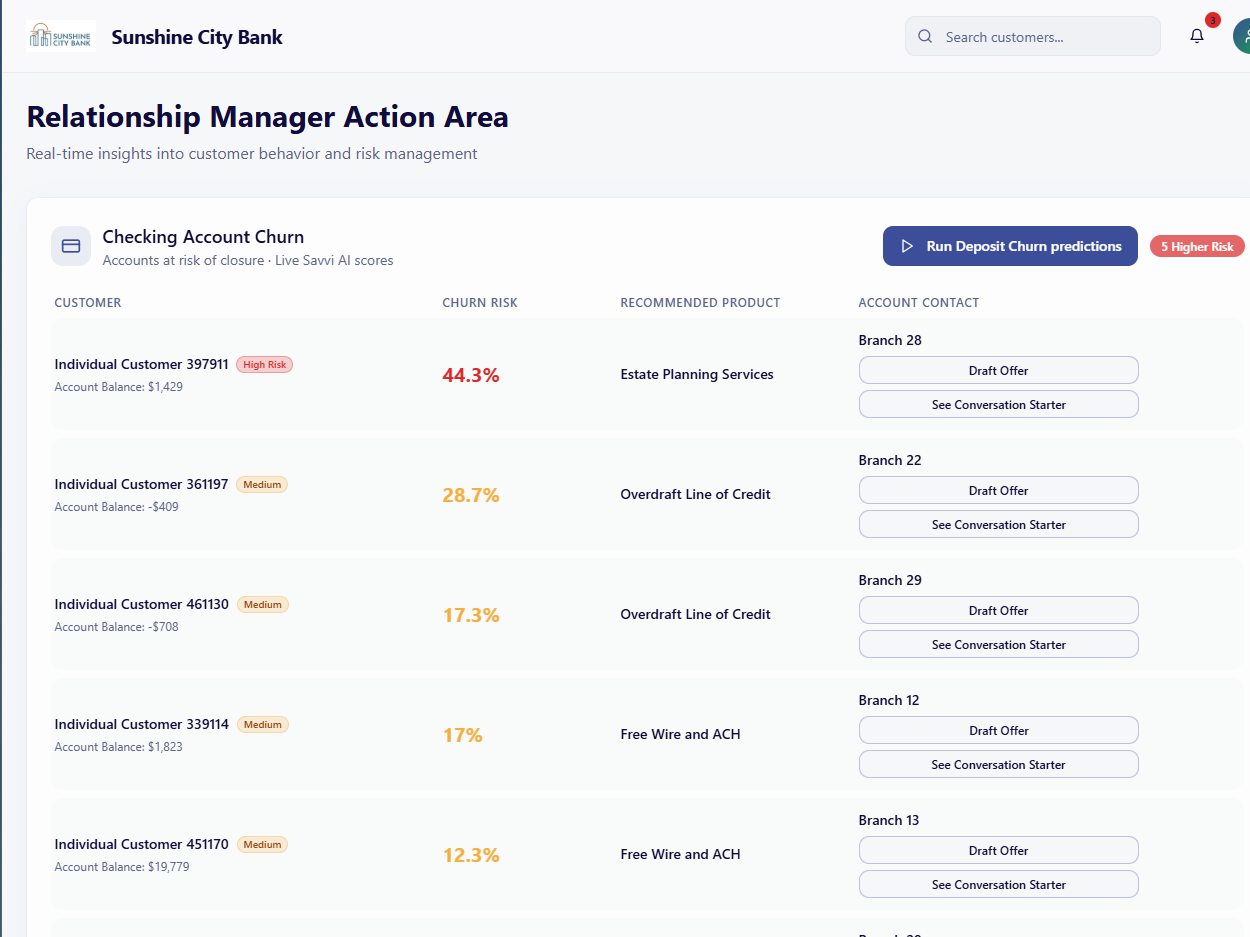Click Overdraft Line of Credit for customer 361197
Viewport: 1250px width, 937px height.
695,494
